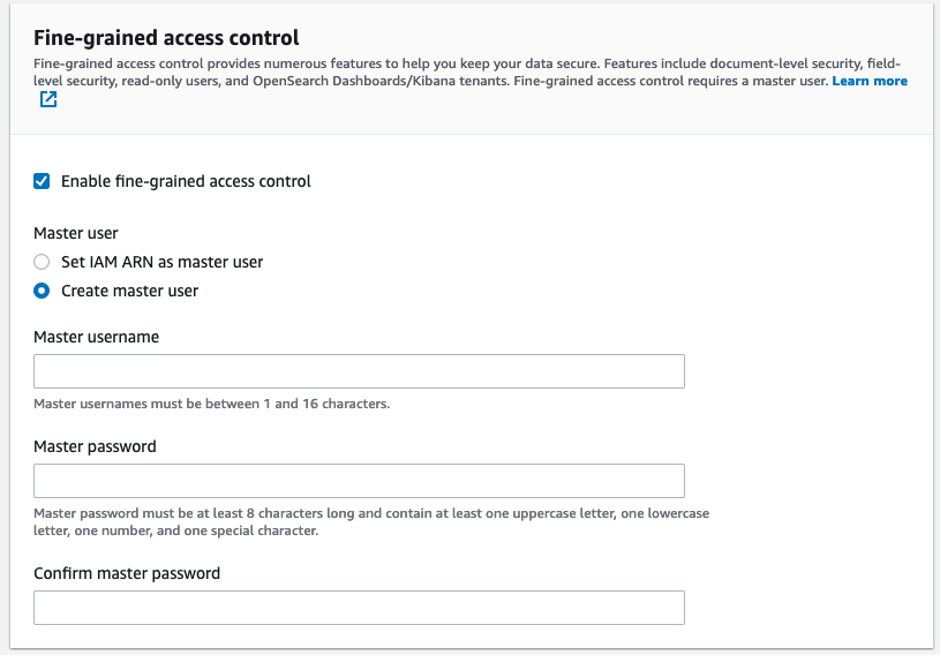This screenshot has height=656, width=941.
Task: Click into the Master password input field
Action: click(359, 481)
